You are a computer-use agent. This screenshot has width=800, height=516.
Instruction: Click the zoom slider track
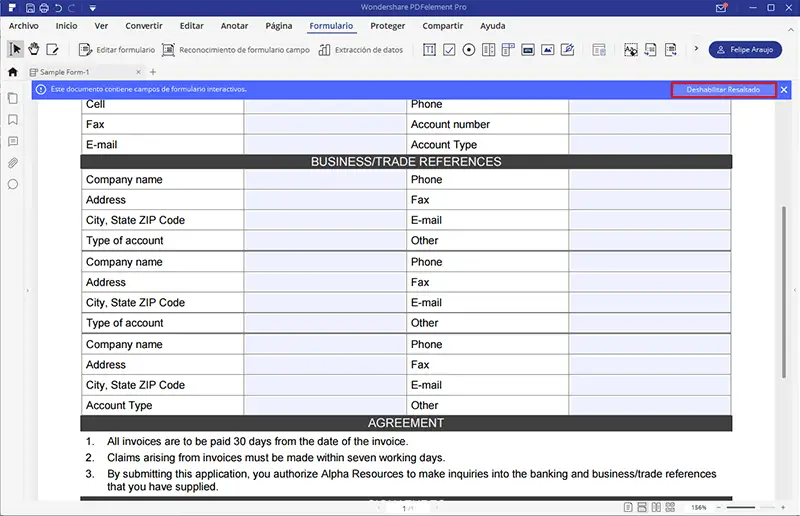click(x=751, y=507)
